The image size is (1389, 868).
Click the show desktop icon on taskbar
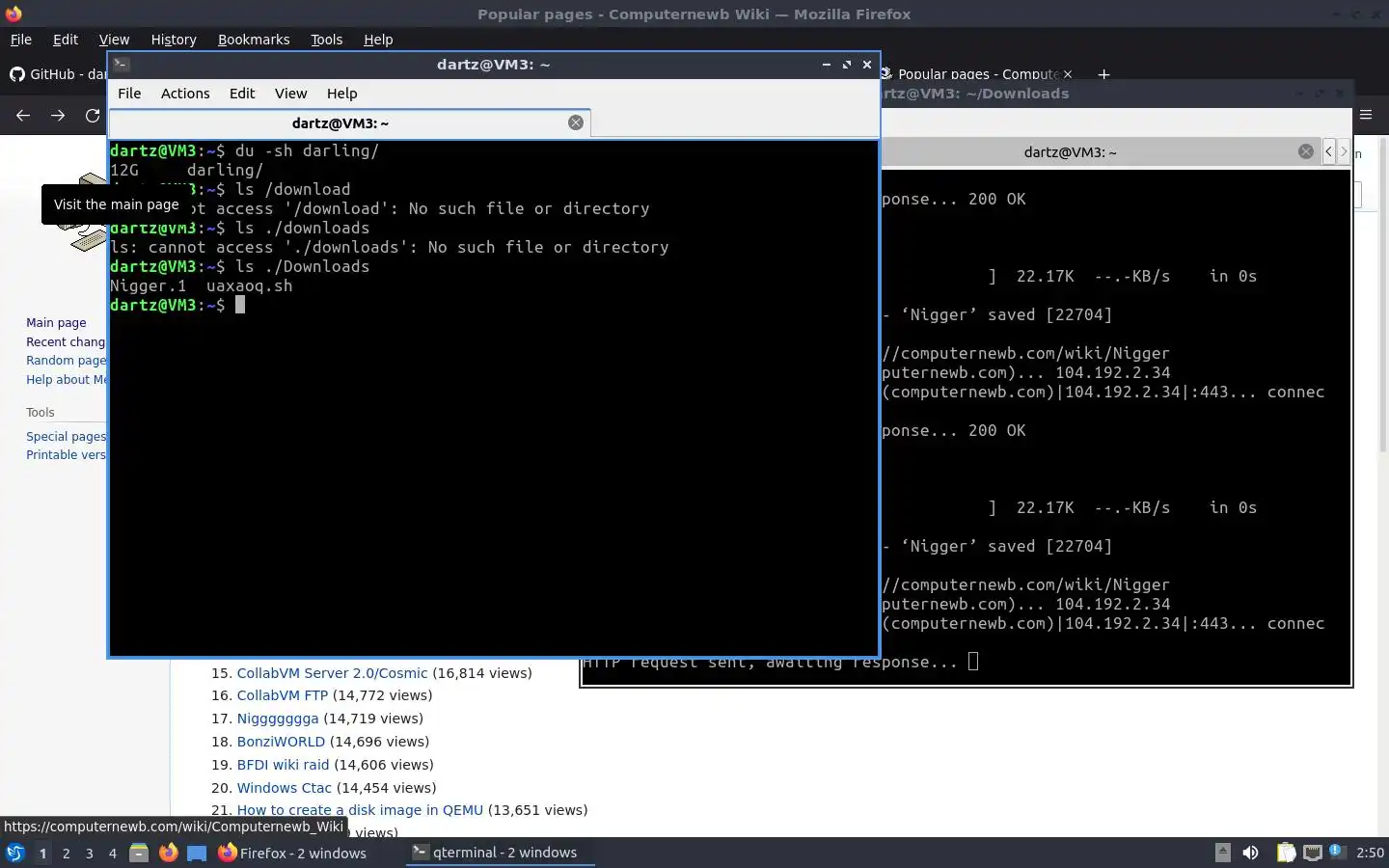(x=197, y=853)
